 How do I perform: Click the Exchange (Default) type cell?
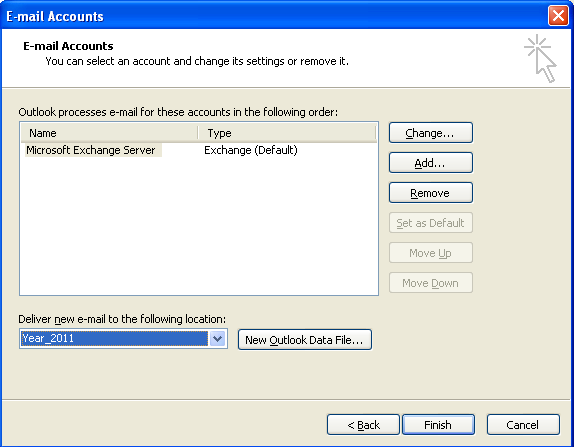pyautogui.click(x=251, y=150)
